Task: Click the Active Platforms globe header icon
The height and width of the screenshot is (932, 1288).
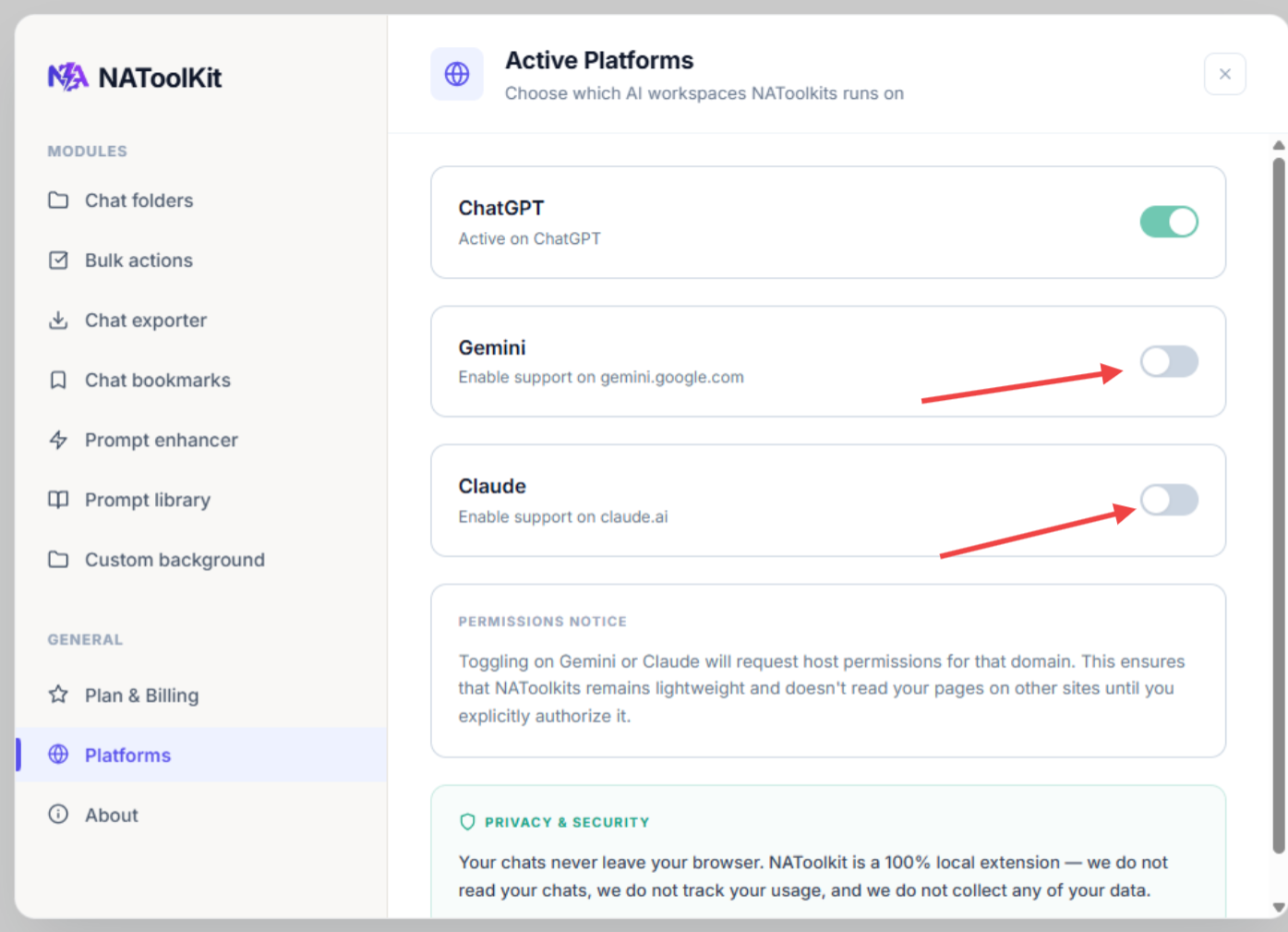Action: [x=457, y=74]
